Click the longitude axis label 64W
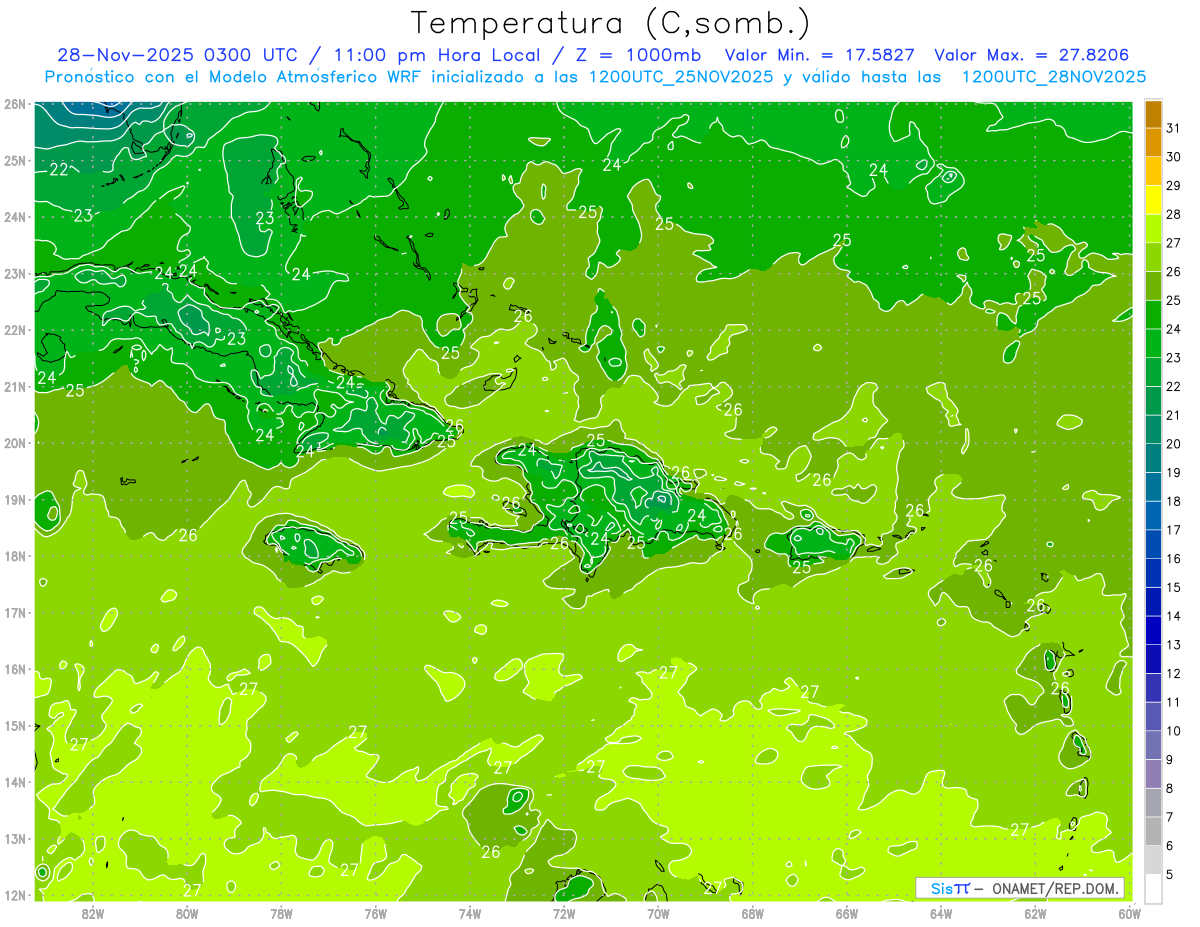This screenshot has height=927, width=1200. pos(941,913)
